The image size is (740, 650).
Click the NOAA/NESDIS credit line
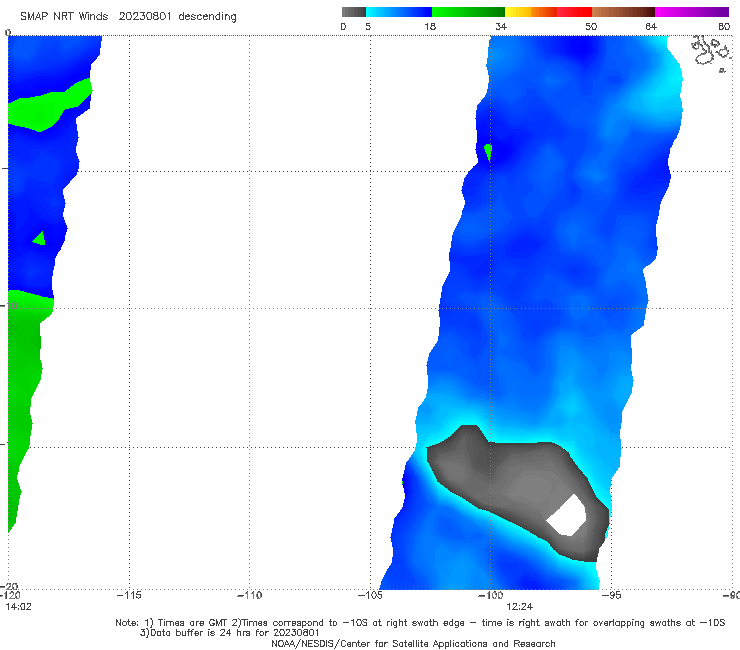pos(413,643)
